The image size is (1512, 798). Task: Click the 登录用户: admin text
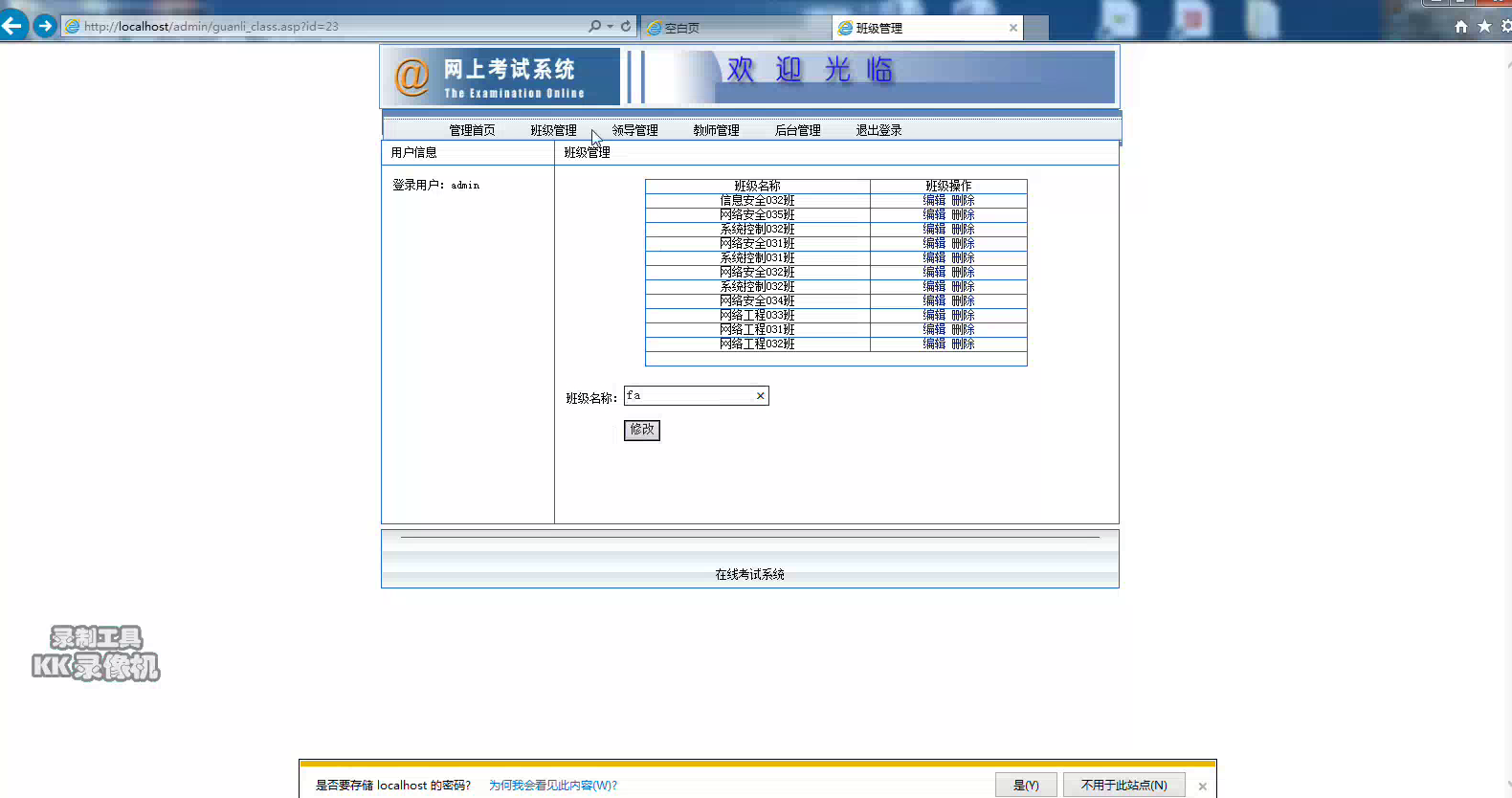[x=435, y=185]
